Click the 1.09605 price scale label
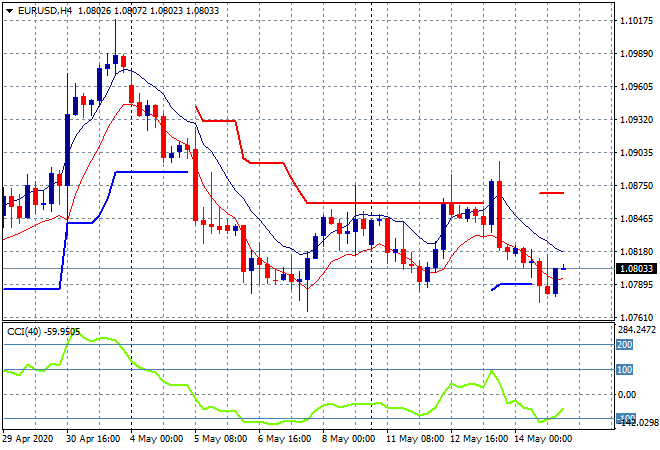This screenshot has height=450, width=660. point(637,87)
